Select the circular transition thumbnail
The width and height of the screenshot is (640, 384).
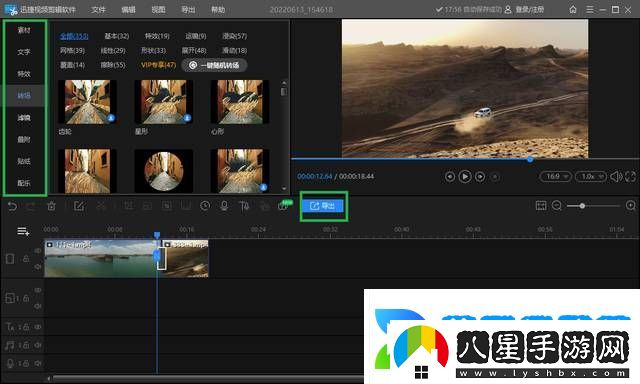pyautogui.click(x=163, y=171)
